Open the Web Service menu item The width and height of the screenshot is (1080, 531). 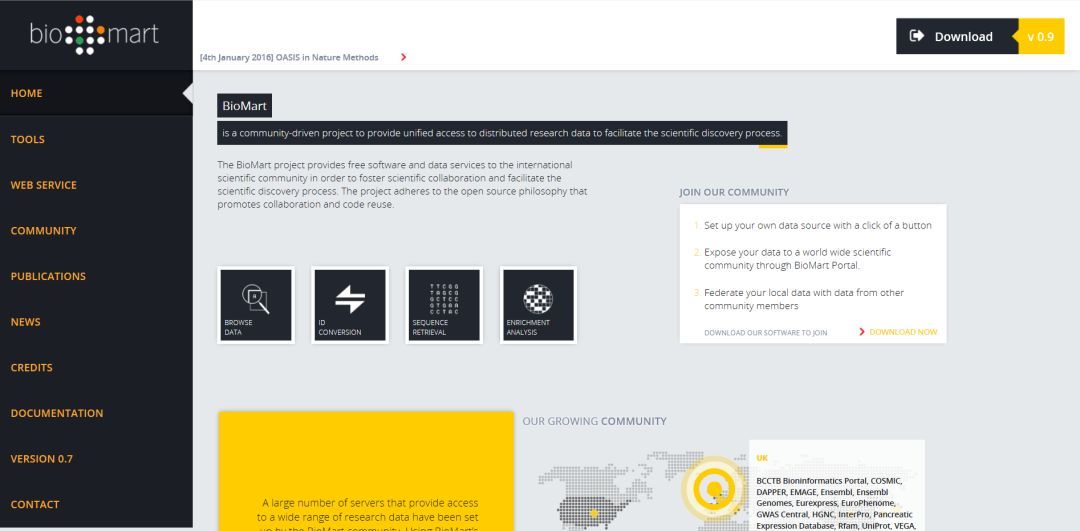(x=96, y=185)
